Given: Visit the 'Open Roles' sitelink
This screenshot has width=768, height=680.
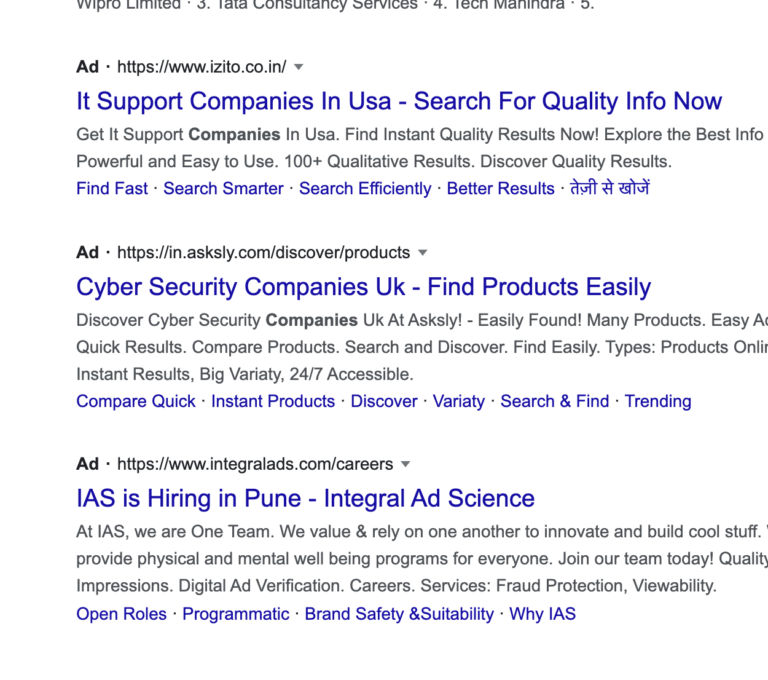Looking at the screenshot, I should click(121, 614).
